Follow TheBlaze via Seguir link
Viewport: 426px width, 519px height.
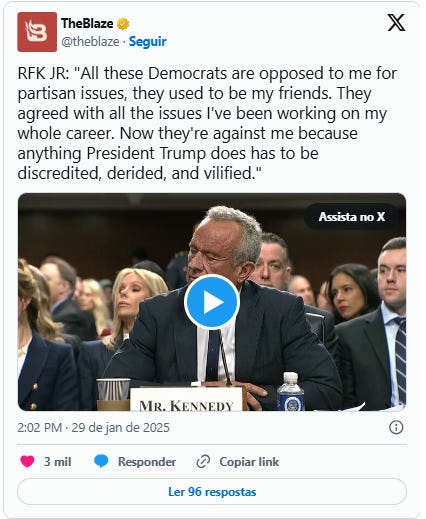click(x=148, y=42)
